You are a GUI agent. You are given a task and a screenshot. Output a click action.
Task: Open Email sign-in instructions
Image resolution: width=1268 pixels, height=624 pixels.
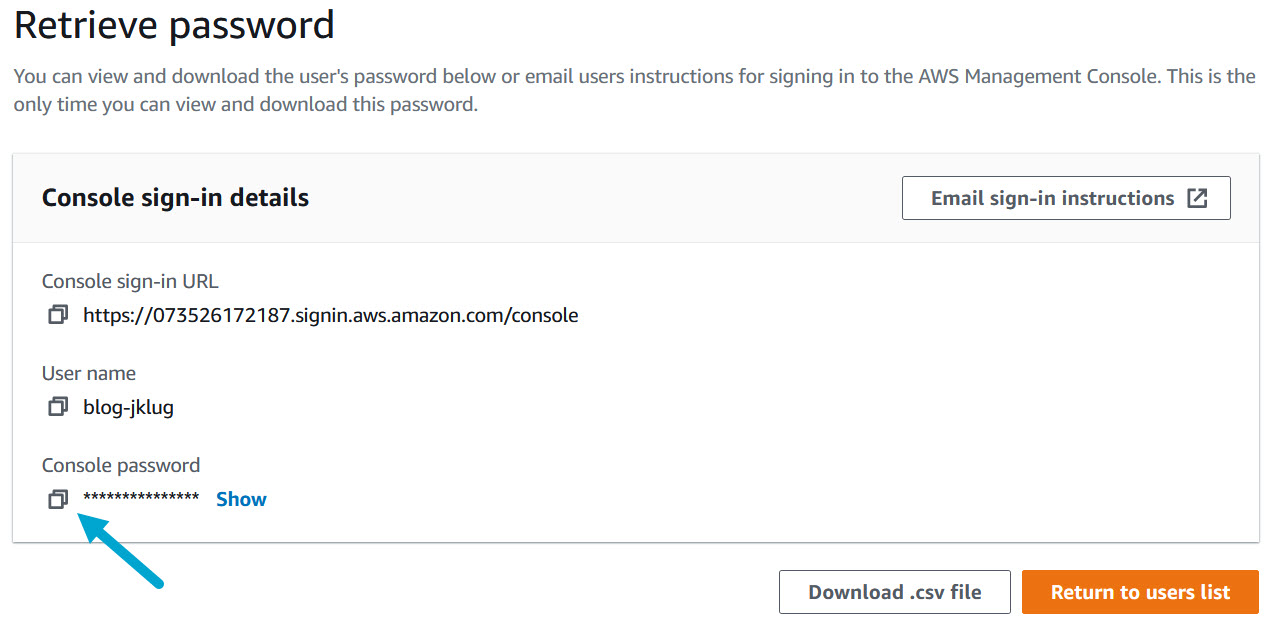(1052, 198)
